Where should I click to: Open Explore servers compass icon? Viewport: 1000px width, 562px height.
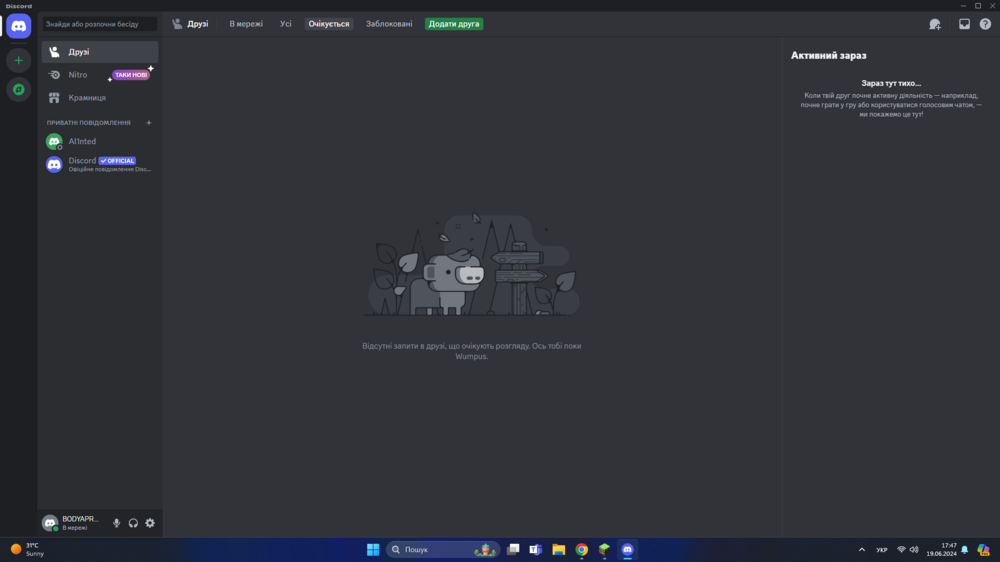pyautogui.click(x=18, y=89)
